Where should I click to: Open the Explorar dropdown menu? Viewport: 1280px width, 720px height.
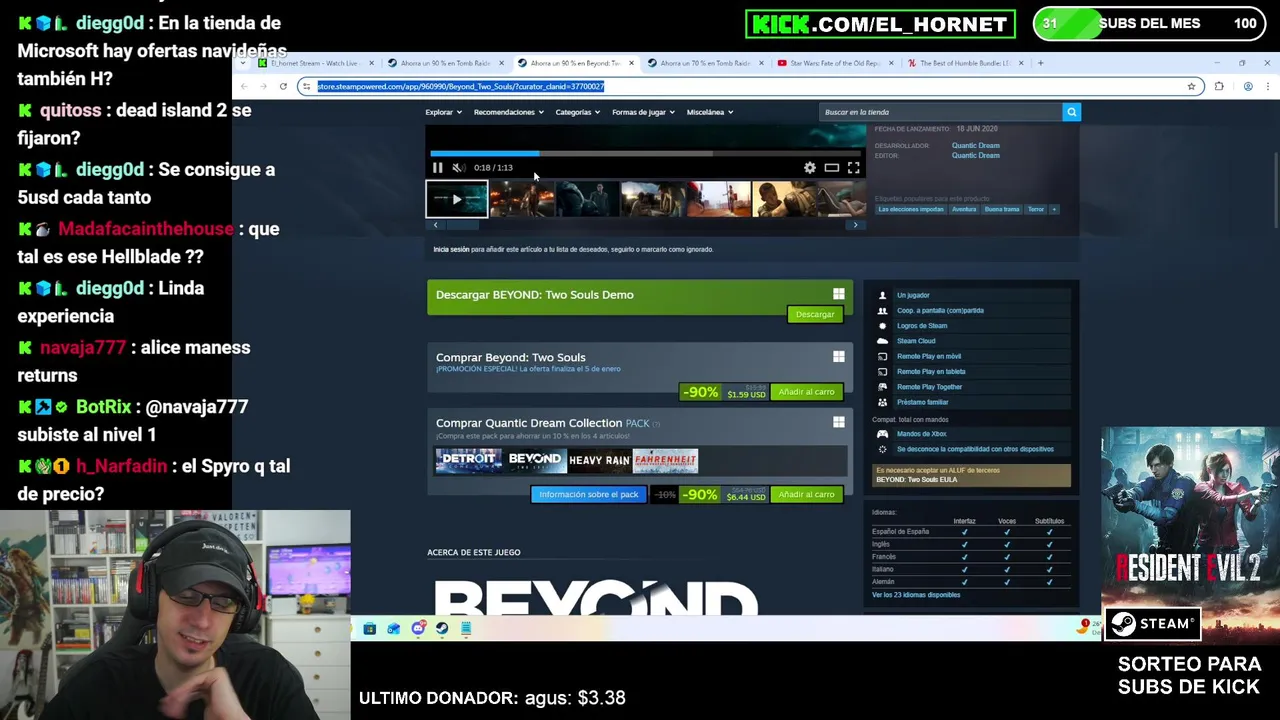coord(443,112)
